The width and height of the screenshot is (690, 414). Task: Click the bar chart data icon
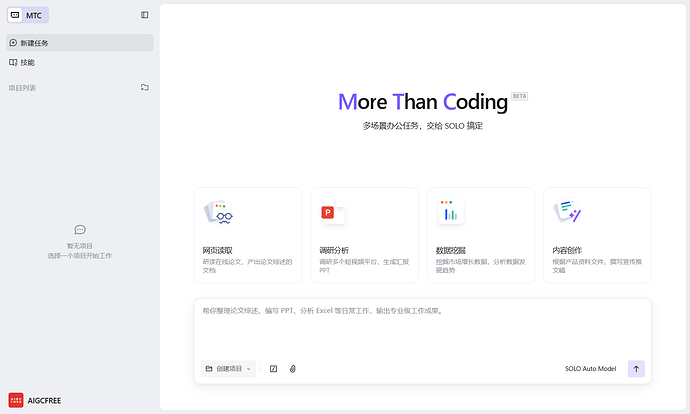pyautogui.click(x=450, y=212)
